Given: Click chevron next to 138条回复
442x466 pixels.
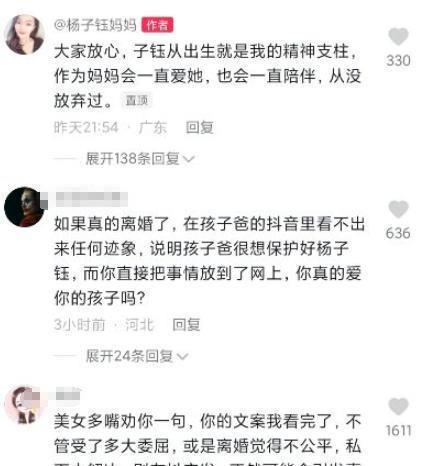Looking at the screenshot, I should click(188, 159).
